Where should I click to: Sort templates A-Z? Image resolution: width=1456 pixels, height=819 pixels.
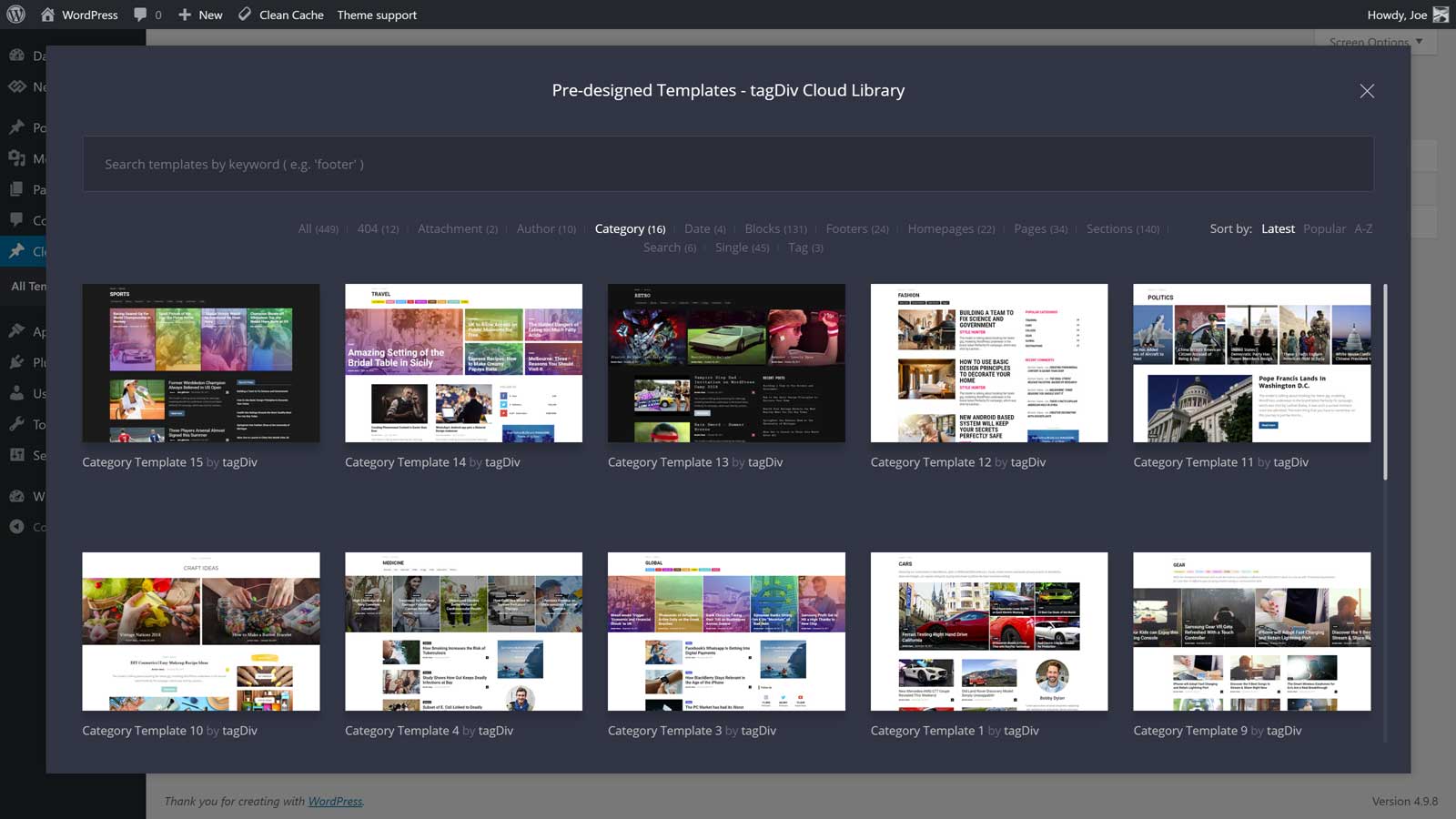tap(1363, 228)
